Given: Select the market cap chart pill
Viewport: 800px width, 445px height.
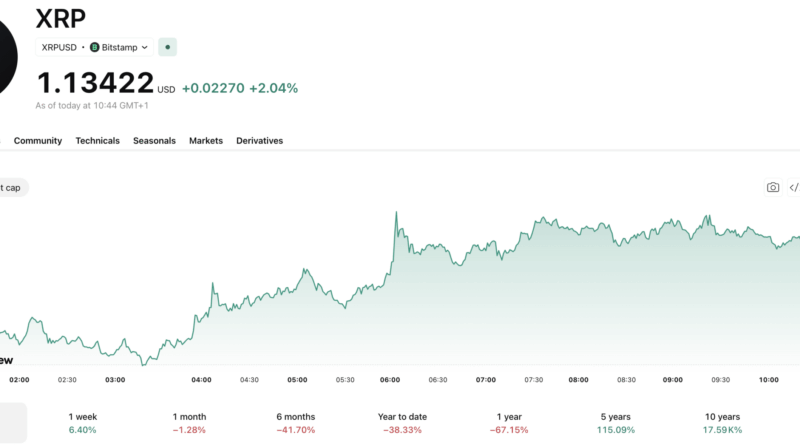Looking at the screenshot, I should pos(13,188).
